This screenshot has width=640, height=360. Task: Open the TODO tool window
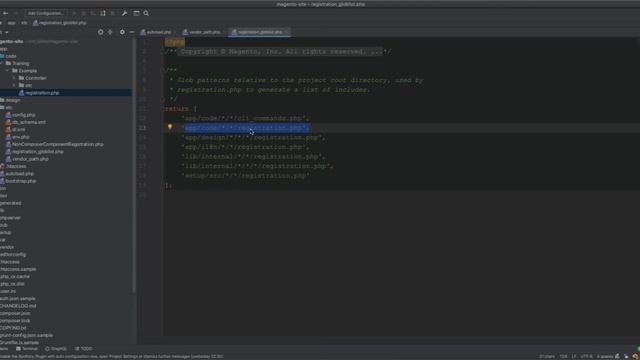click(x=84, y=349)
